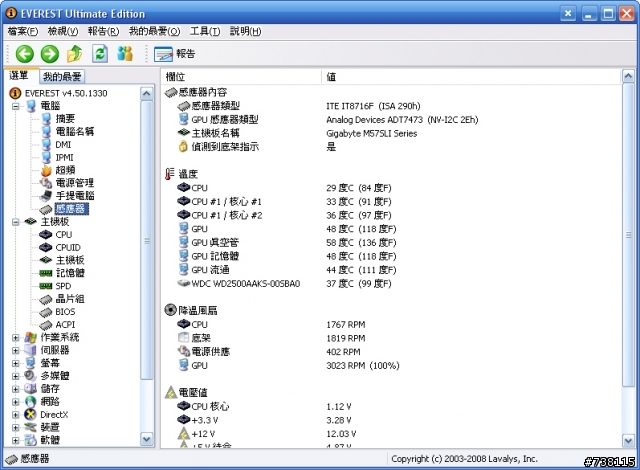Click the 超頻 flame icon
This screenshot has height=470, width=640.
click(x=47, y=170)
